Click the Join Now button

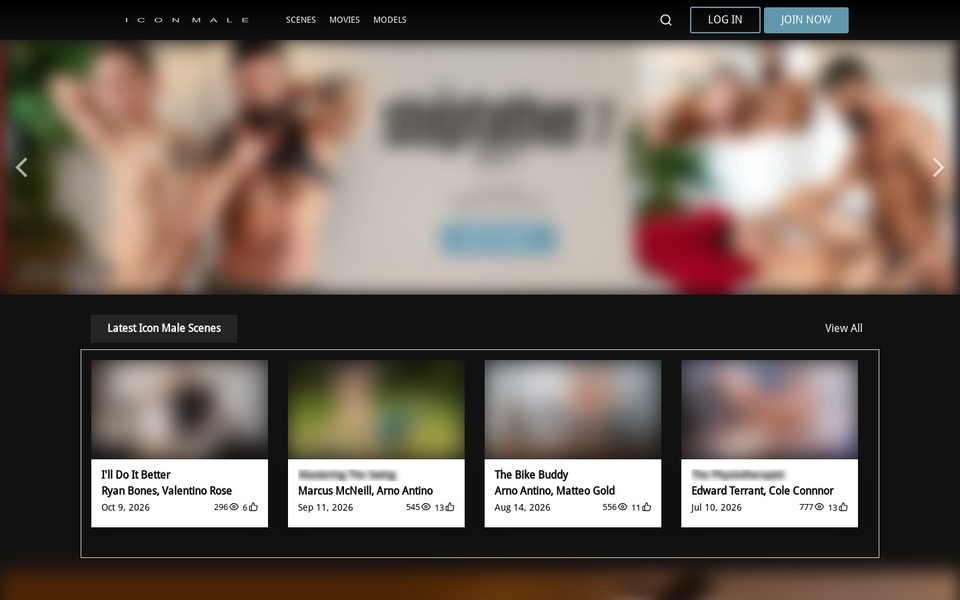point(806,20)
